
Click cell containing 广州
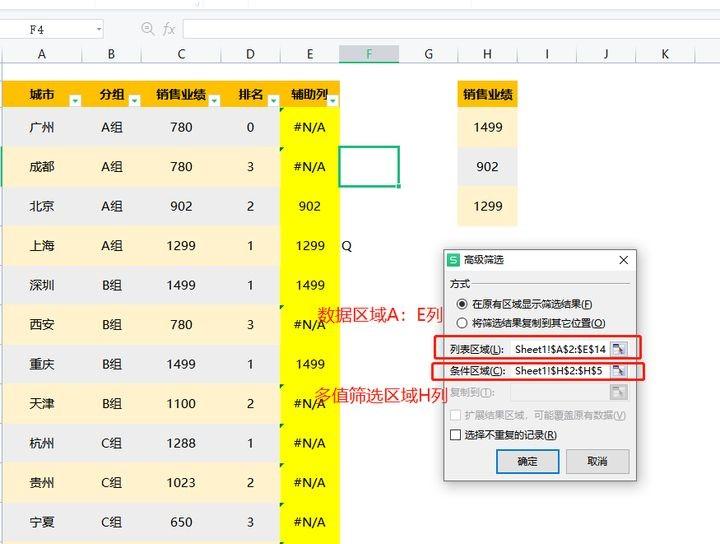[42, 127]
